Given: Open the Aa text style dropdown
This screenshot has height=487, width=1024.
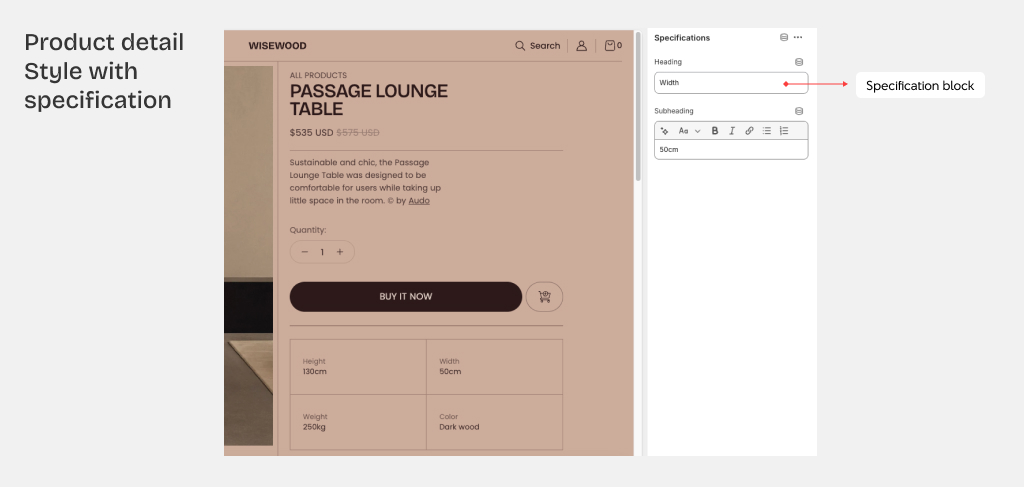Looking at the screenshot, I should (689, 131).
